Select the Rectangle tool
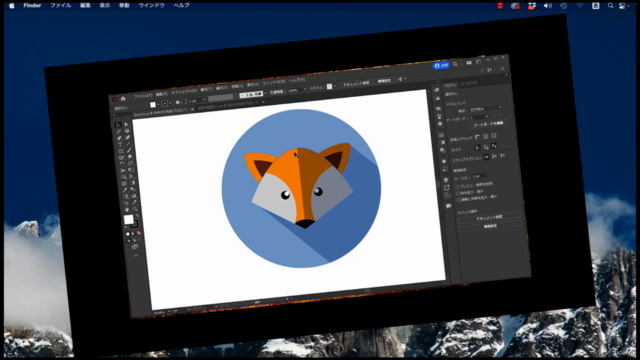 coord(121,151)
